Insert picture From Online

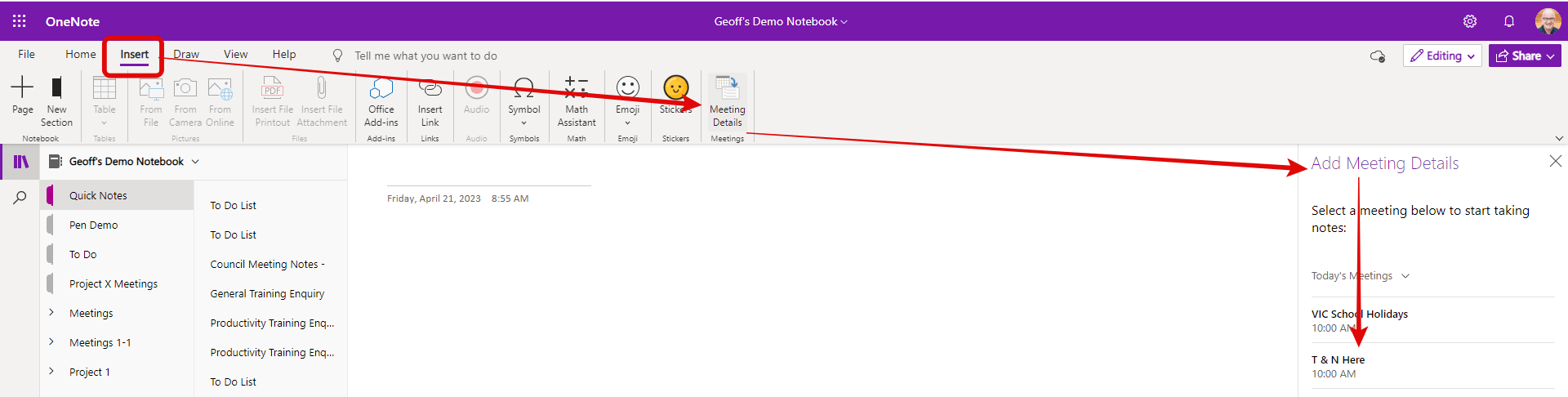pos(220,101)
